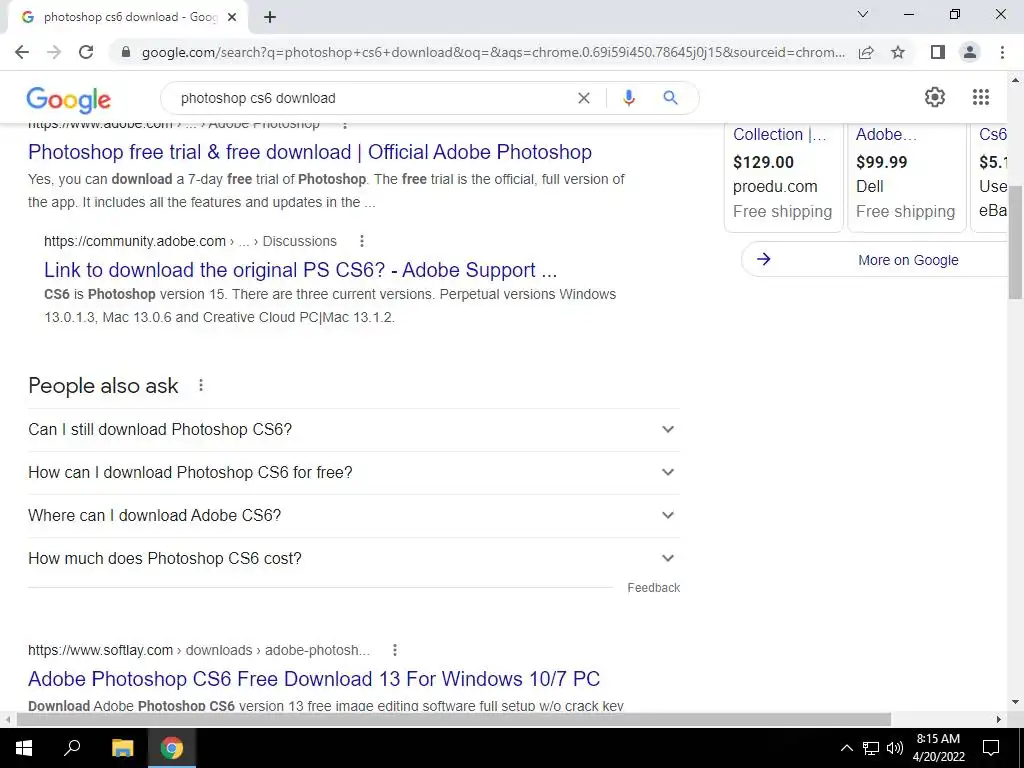Open options for community.adobe.com result
Viewport: 1024px width, 768px height.
tap(362, 241)
